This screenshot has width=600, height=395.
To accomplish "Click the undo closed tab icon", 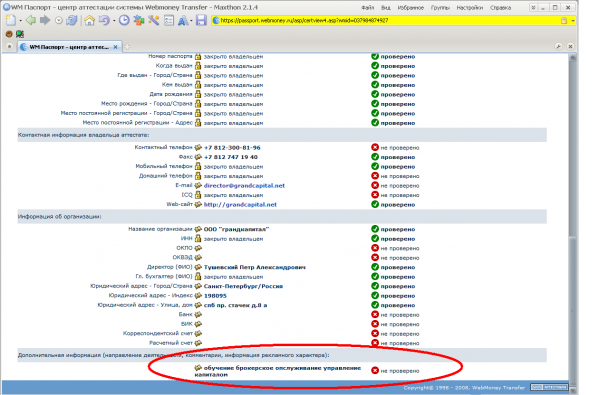I will point(104,20).
